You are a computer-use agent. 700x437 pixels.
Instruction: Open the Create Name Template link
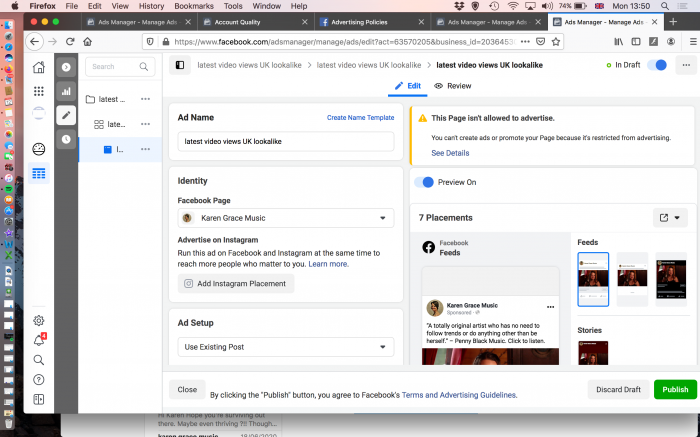360,117
